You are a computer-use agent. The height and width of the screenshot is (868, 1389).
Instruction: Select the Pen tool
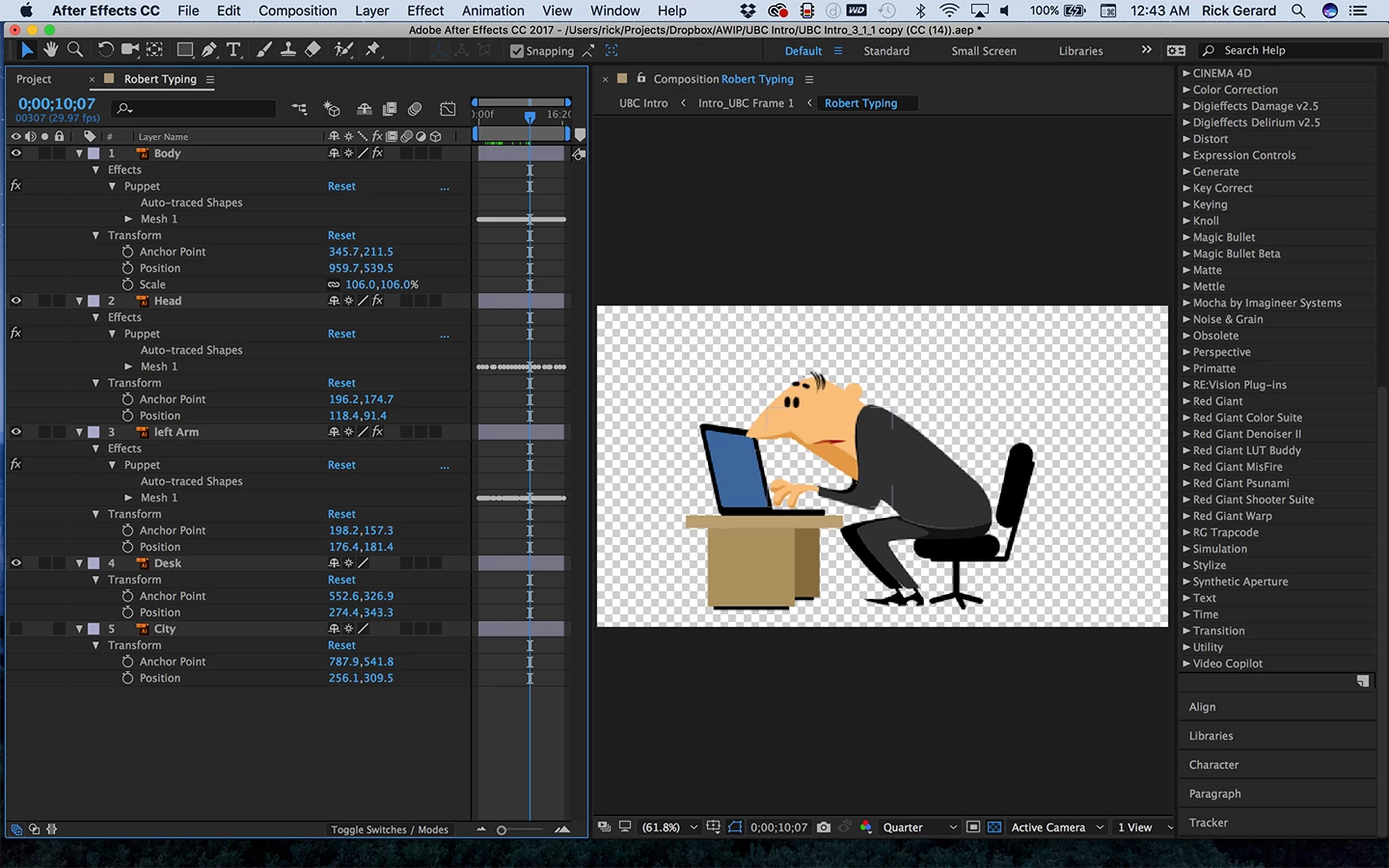click(208, 50)
